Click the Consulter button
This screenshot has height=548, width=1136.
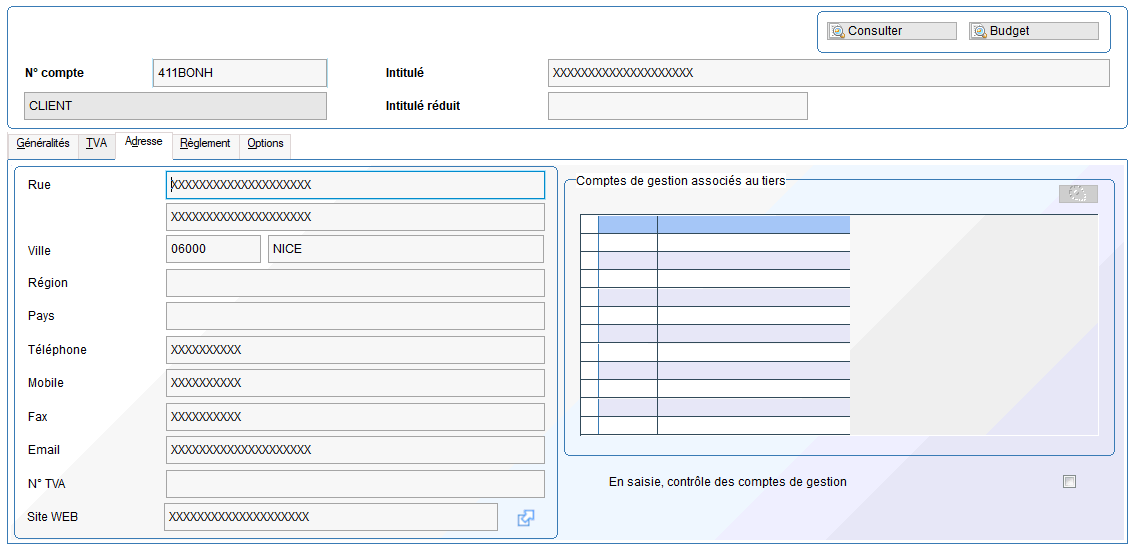892,31
